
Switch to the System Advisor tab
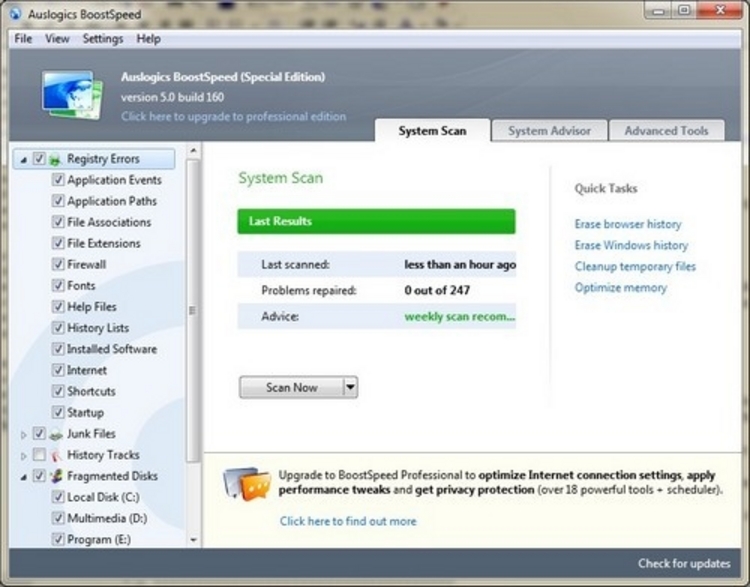pos(549,131)
